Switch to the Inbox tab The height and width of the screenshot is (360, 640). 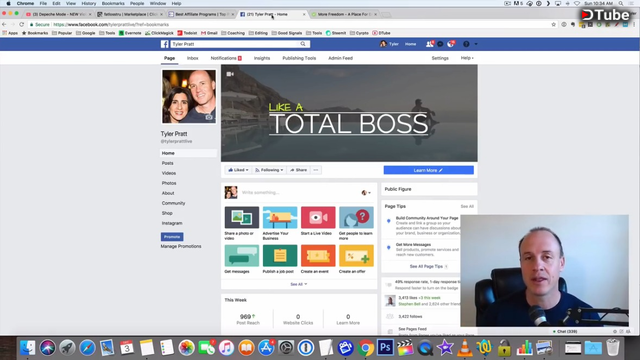193,58
